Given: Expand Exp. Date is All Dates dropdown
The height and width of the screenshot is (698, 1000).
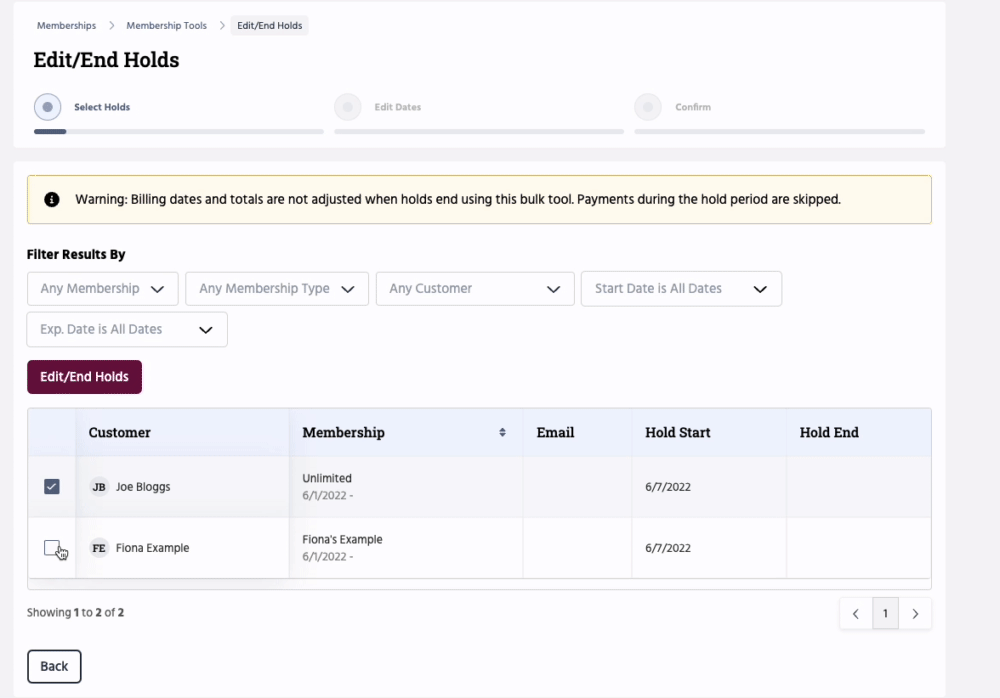Looking at the screenshot, I should coord(127,330).
